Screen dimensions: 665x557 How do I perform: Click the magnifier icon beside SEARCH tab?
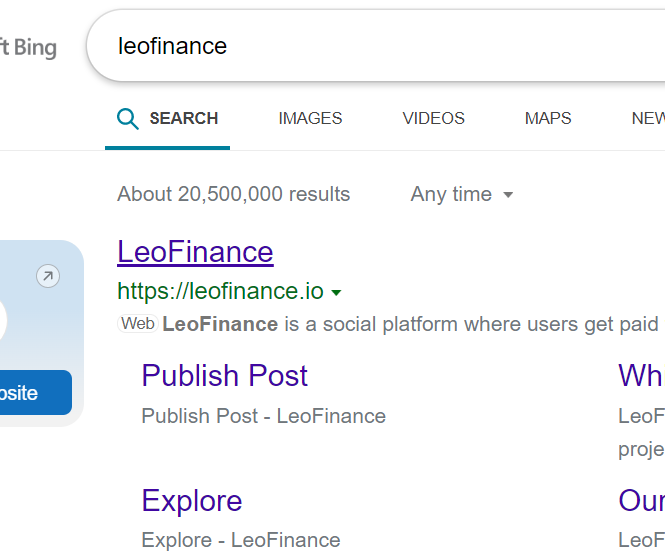pyautogui.click(x=128, y=118)
